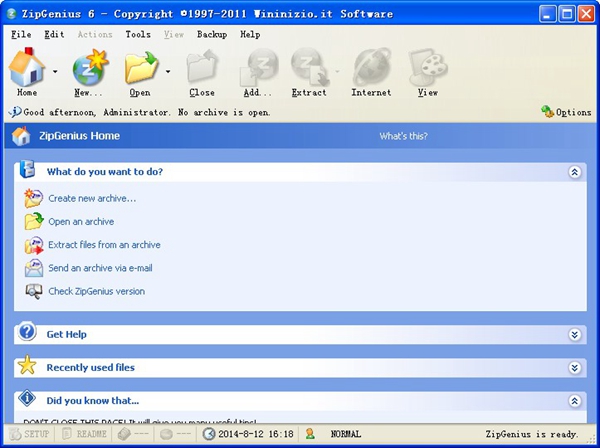
Task: Click the Add toolbar icon
Action: click(259, 67)
